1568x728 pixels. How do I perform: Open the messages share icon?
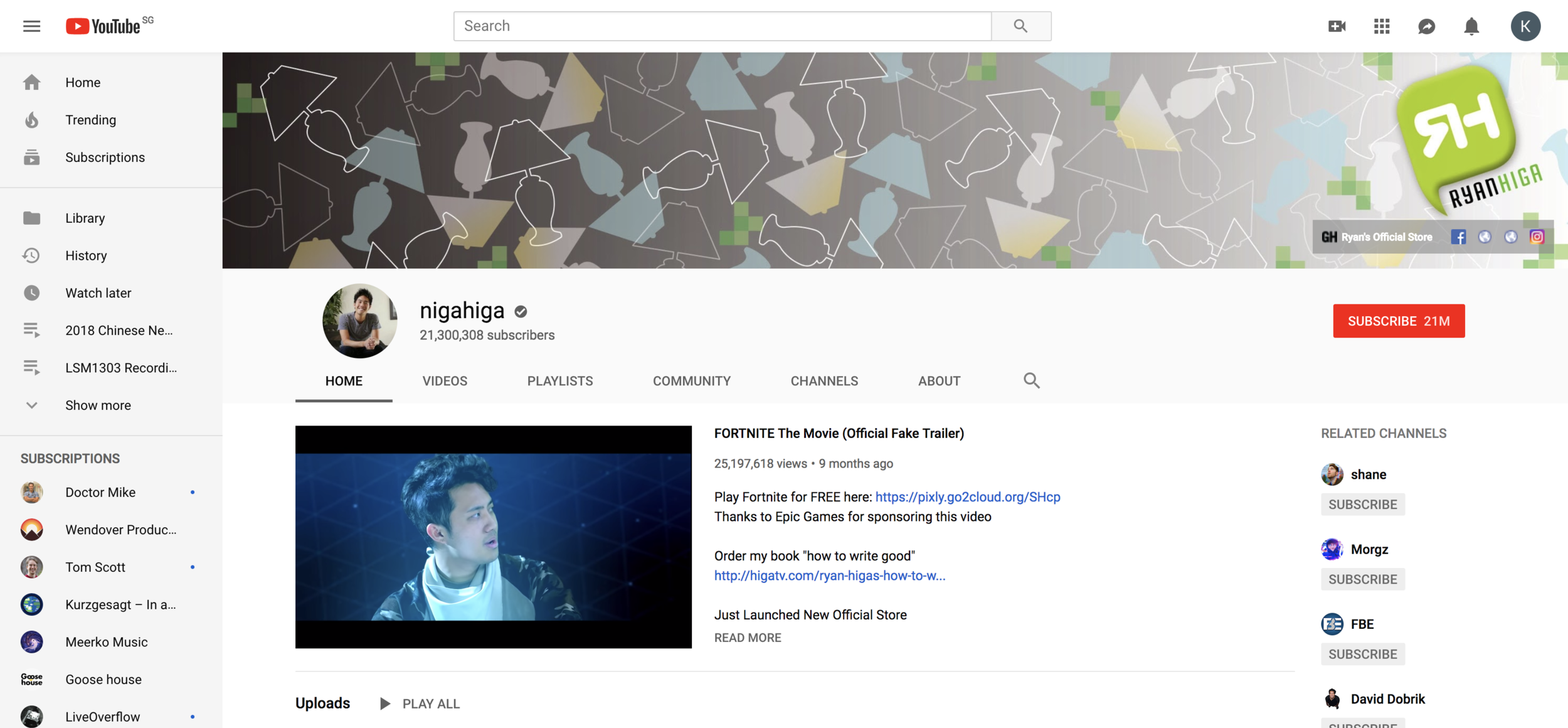pyautogui.click(x=1426, y=26)
